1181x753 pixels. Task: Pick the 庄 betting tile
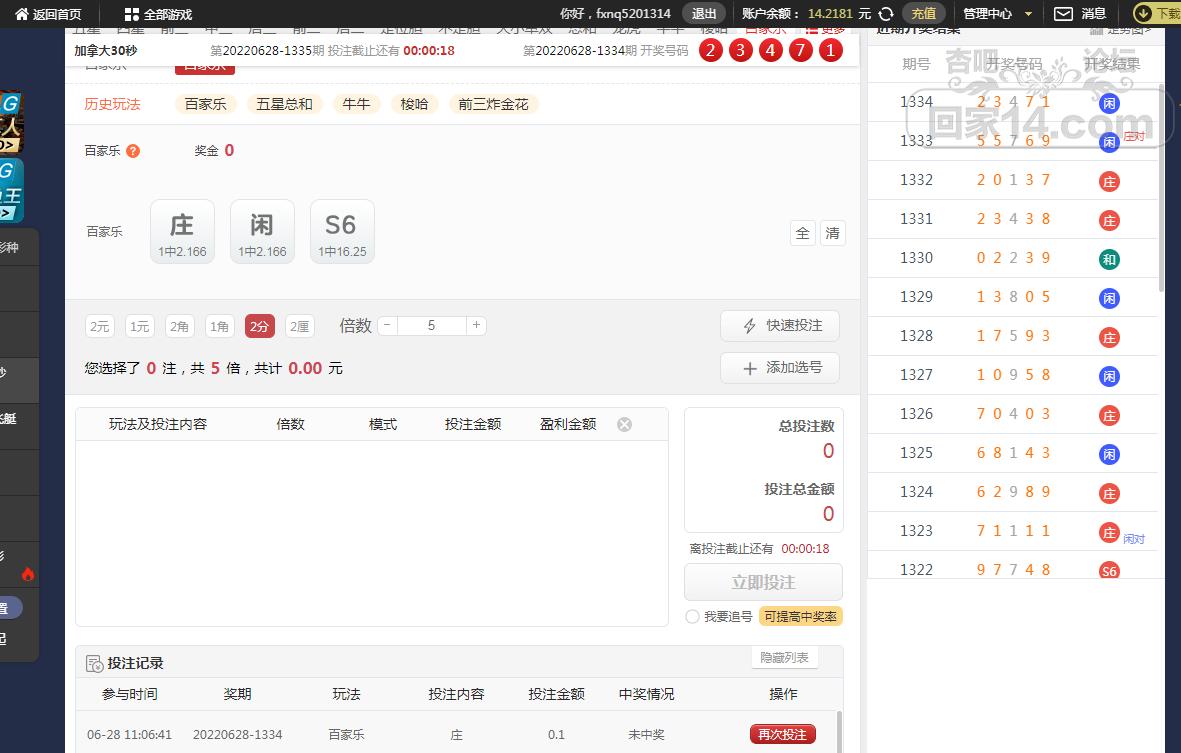click(x=182, y=231)
